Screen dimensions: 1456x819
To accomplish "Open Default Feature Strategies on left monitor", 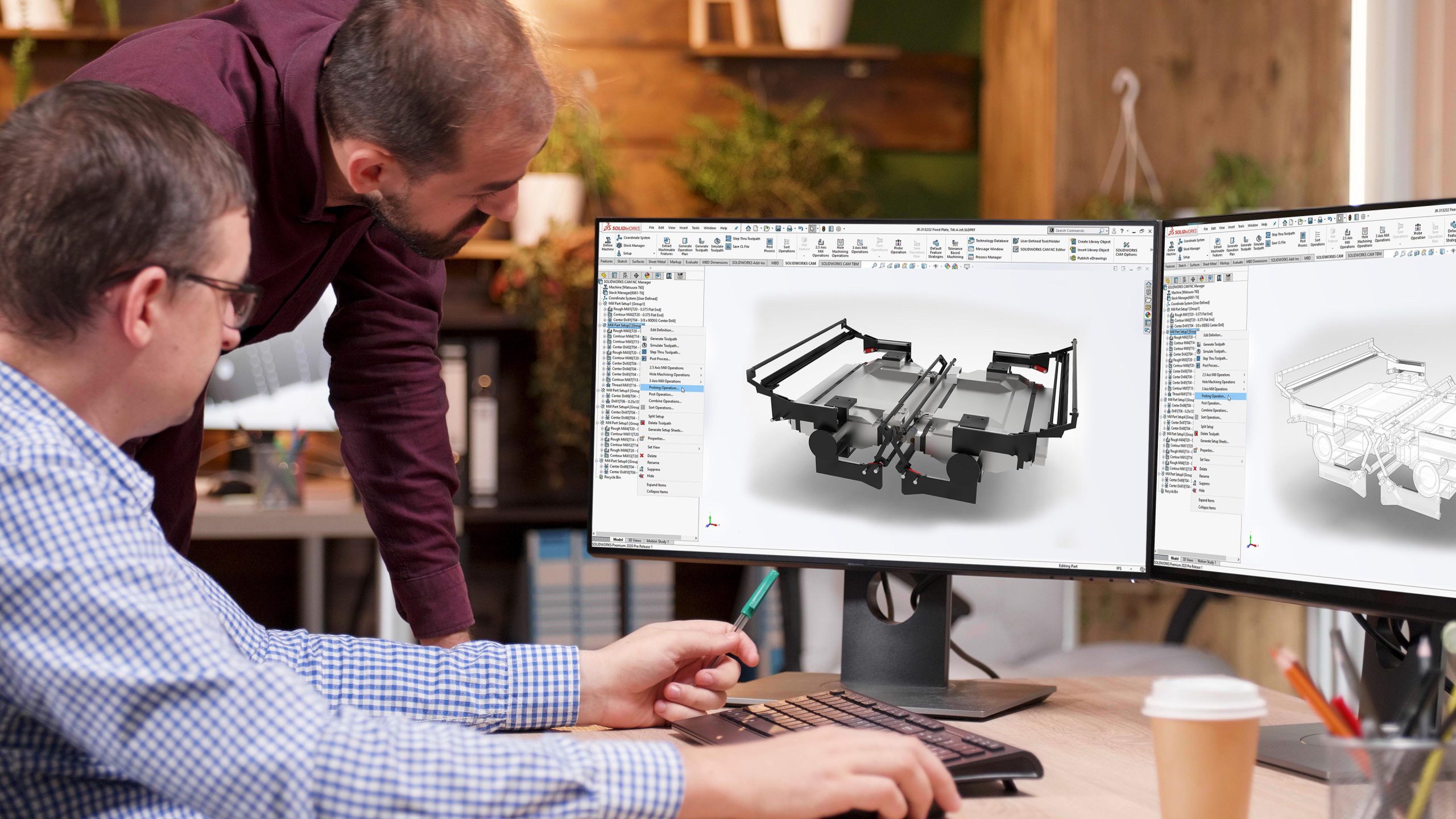I will pyautogui.click(x=936, y=250).
